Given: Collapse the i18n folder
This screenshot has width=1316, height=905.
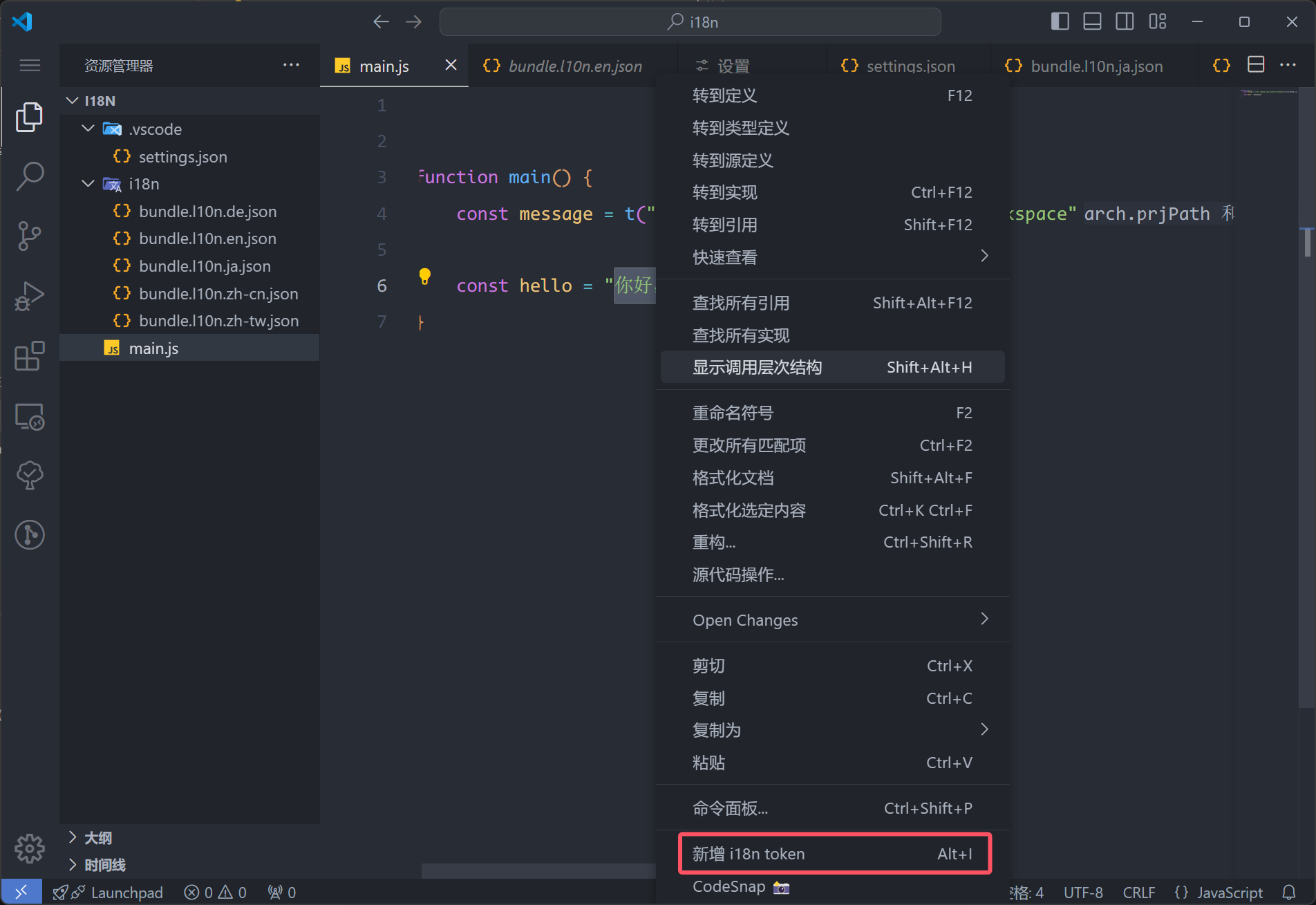Looking at the screenshot, I should pos(88,183).
